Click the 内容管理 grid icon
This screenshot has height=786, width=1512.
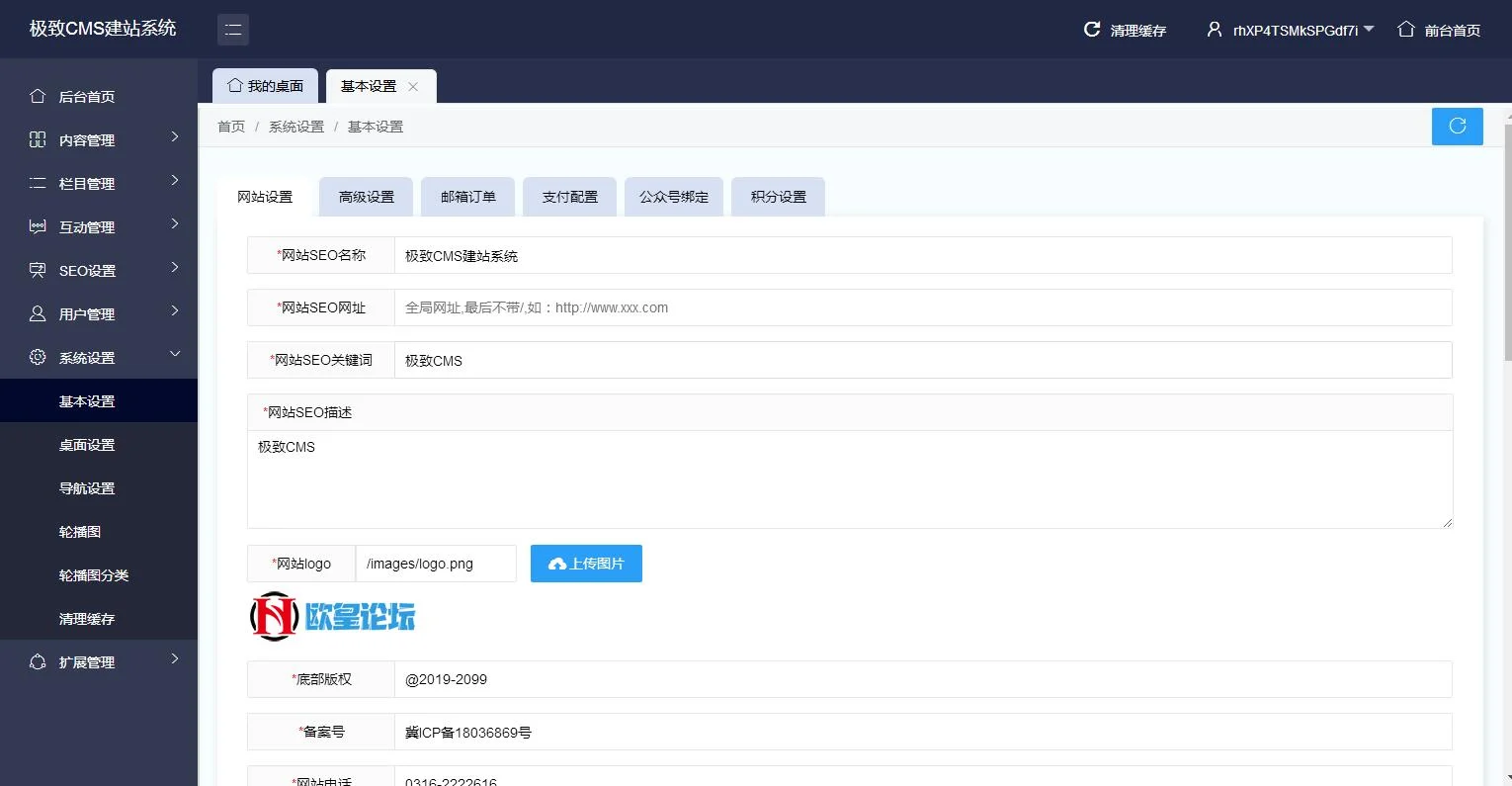[x=38, y=140]
